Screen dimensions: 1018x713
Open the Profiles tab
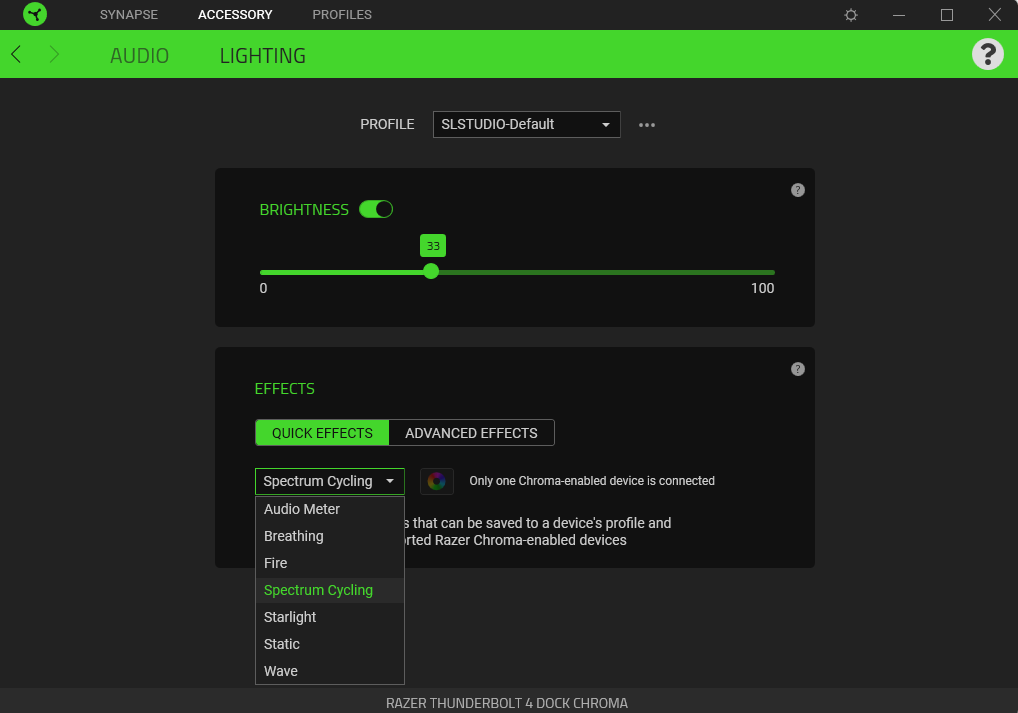[342, 14]
